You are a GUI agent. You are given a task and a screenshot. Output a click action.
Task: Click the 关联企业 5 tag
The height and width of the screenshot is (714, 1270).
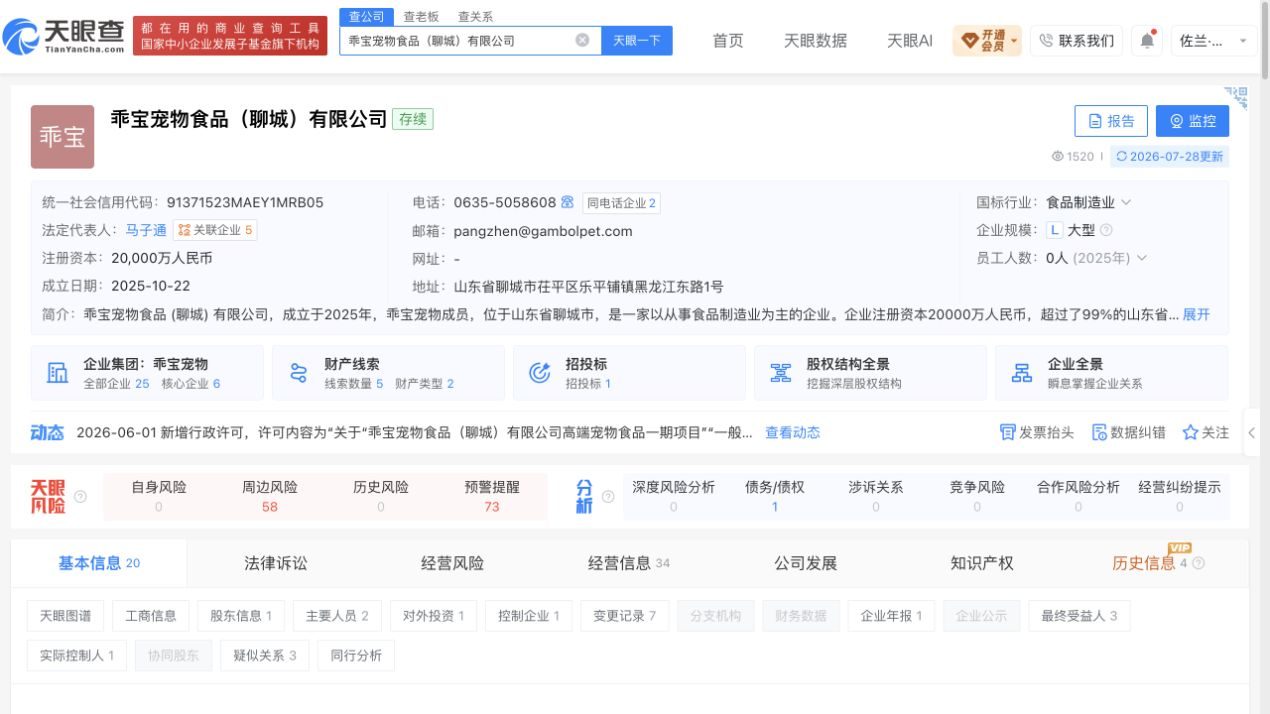(x=214, y=230)
